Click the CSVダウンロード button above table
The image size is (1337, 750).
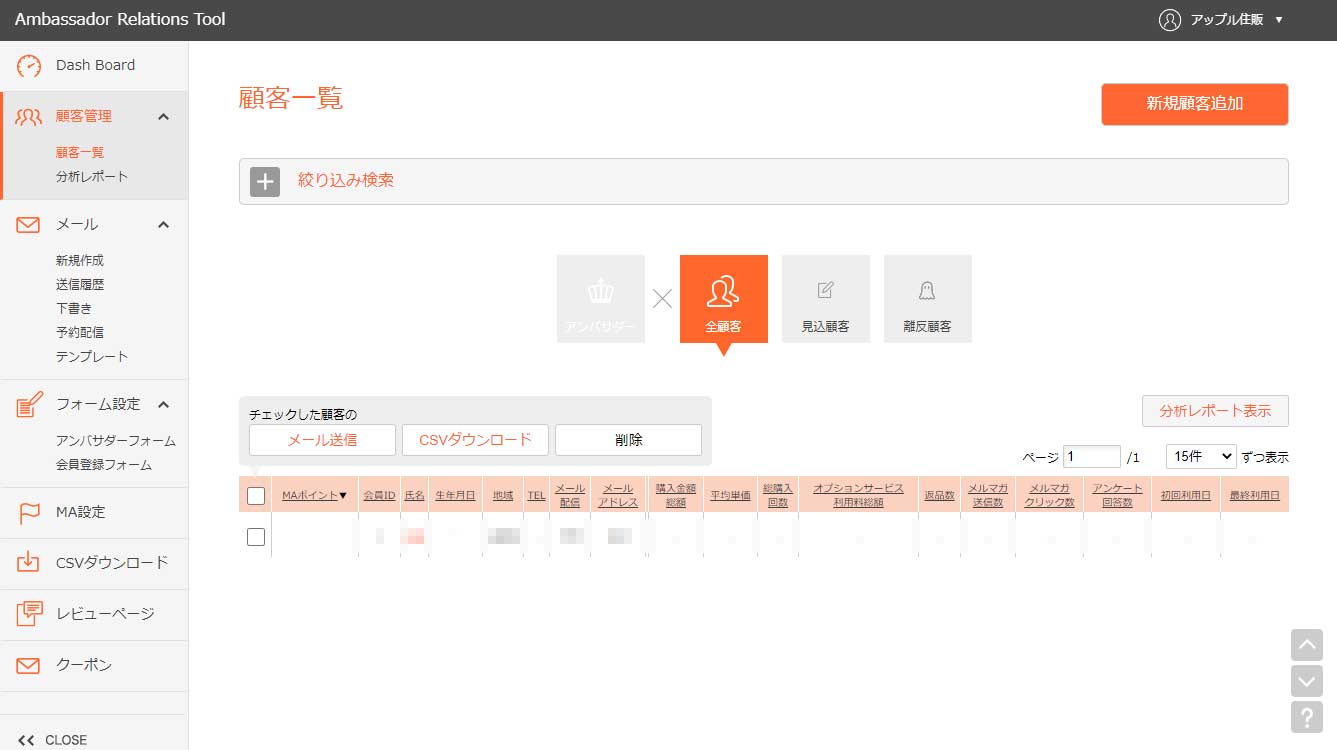click(x=475, y=440)
